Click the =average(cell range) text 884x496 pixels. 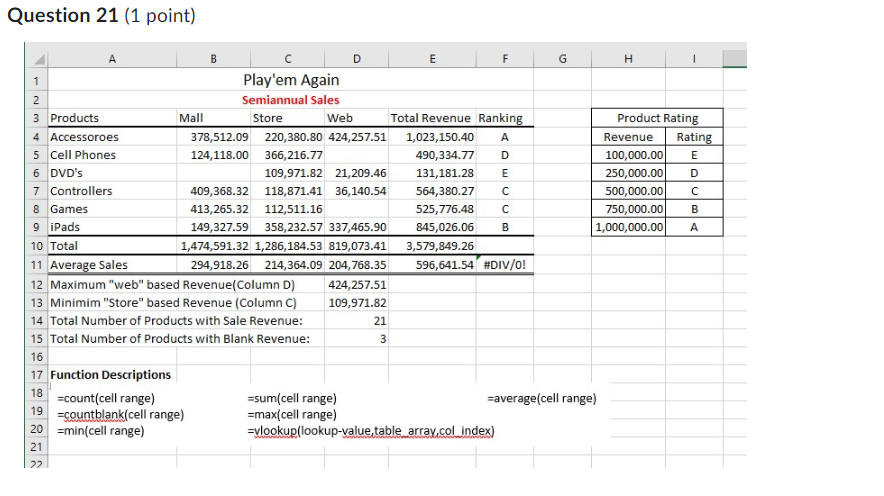pyautogui.click(x=542, y=398)
